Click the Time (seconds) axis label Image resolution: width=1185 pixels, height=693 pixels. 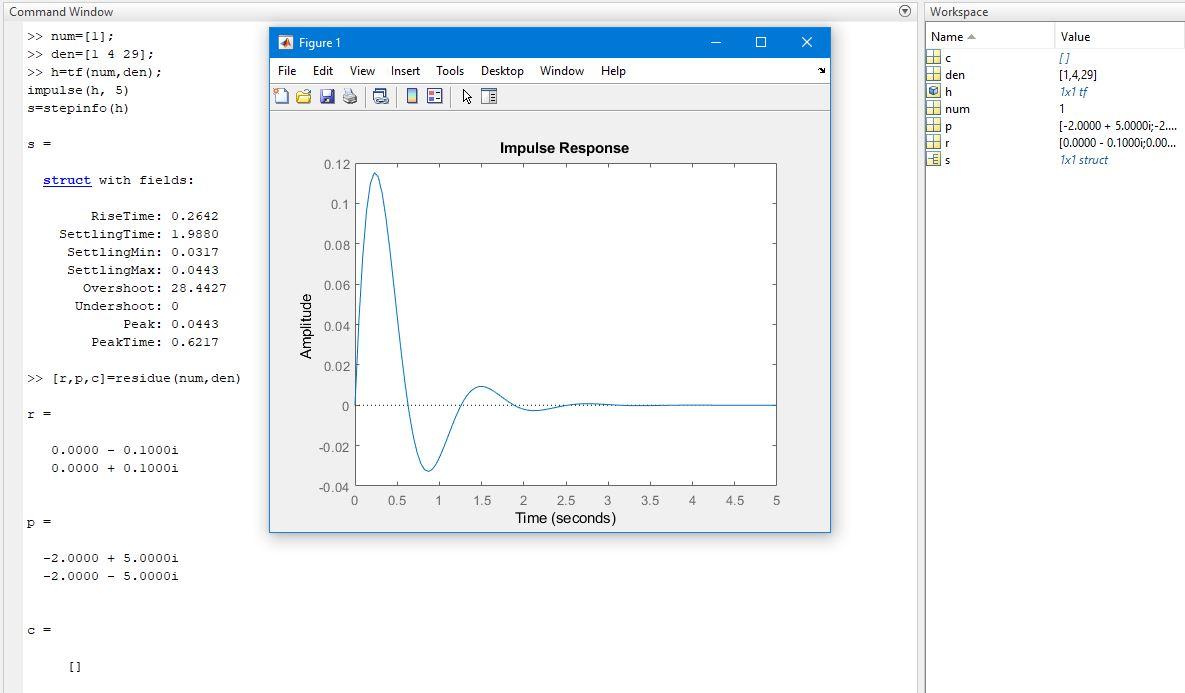[565, 518]
